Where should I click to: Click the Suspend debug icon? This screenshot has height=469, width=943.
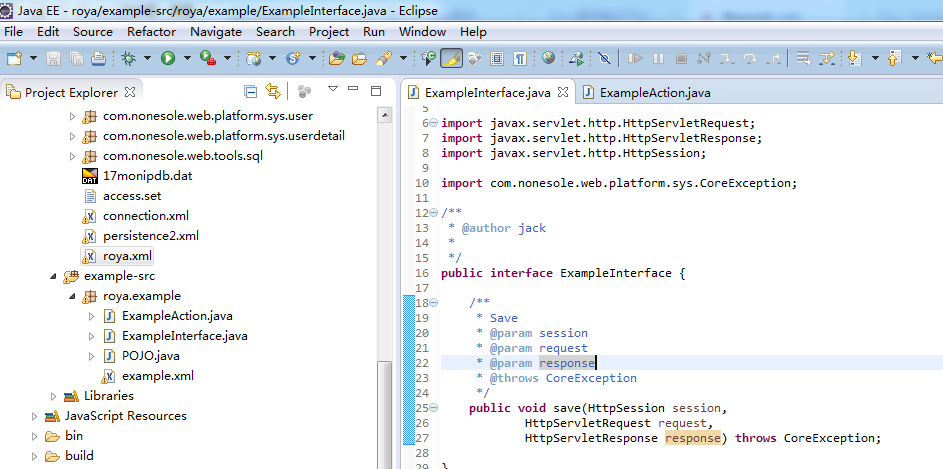click(x=658, y=58)
